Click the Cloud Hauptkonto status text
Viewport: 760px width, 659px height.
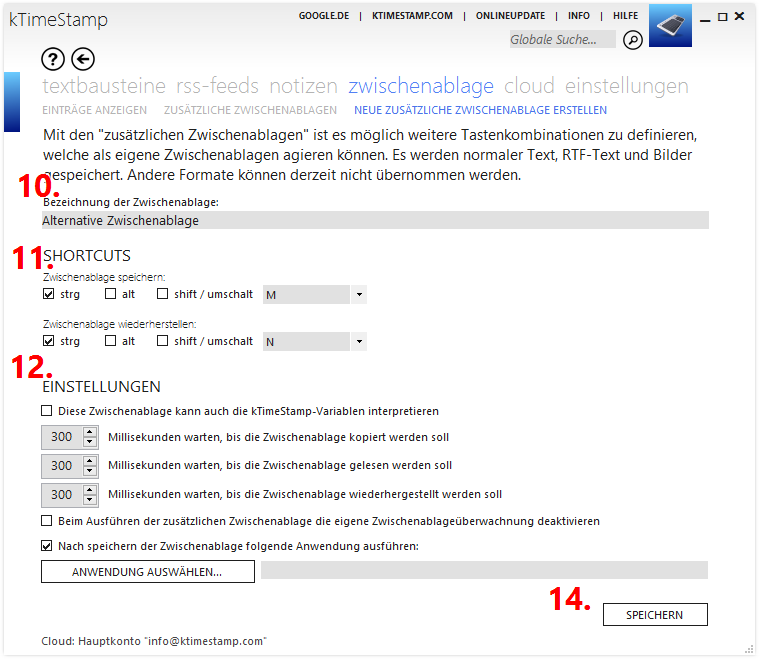(154, 641)
